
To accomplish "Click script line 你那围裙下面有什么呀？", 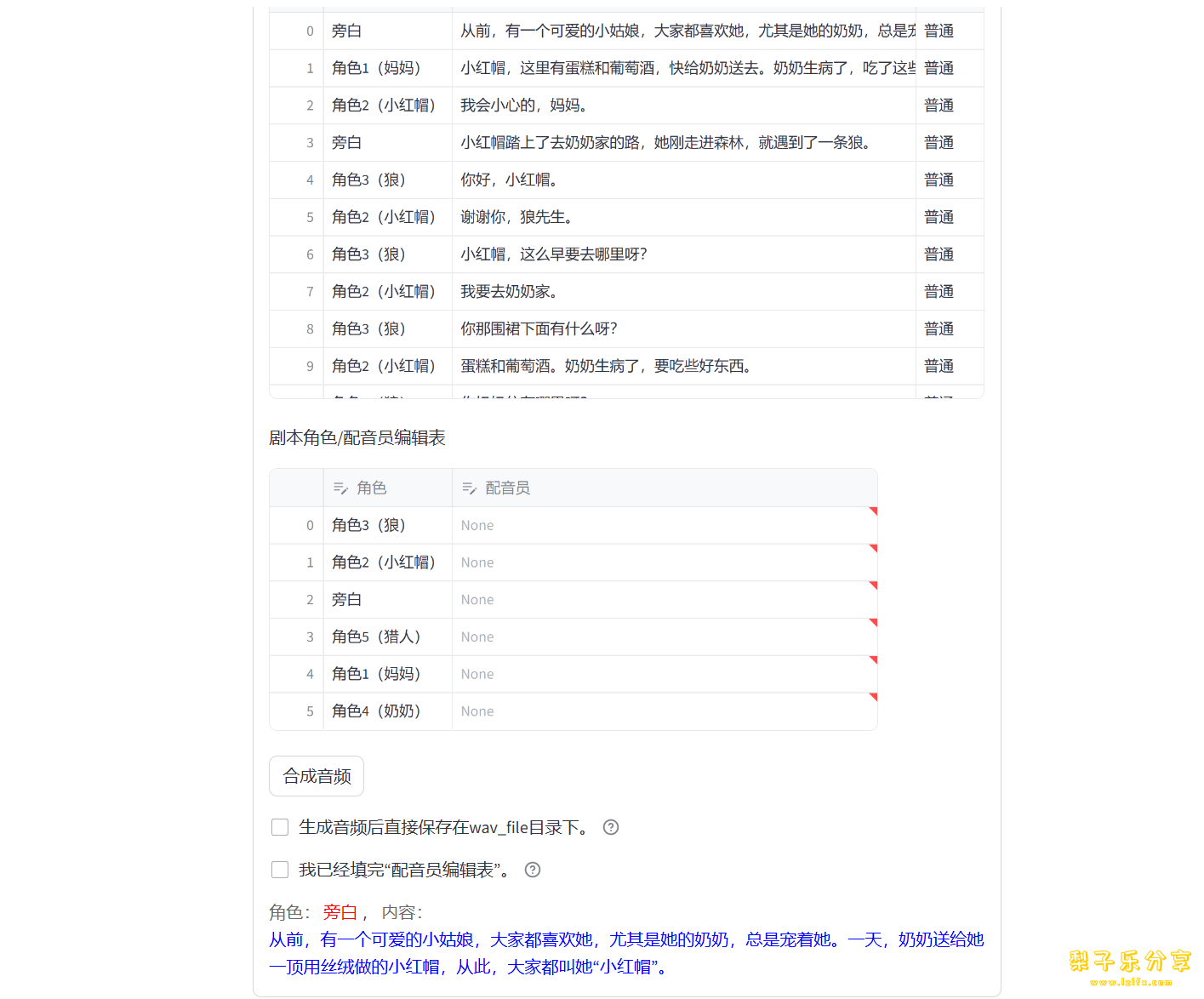I will [x=683, y=328].
